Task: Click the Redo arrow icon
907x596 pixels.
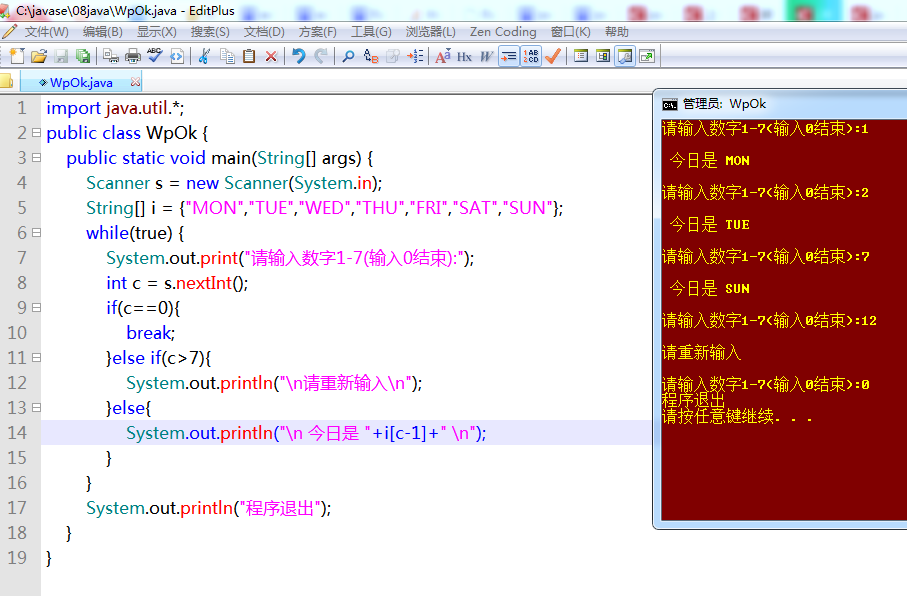Action: tap(321, 56)
